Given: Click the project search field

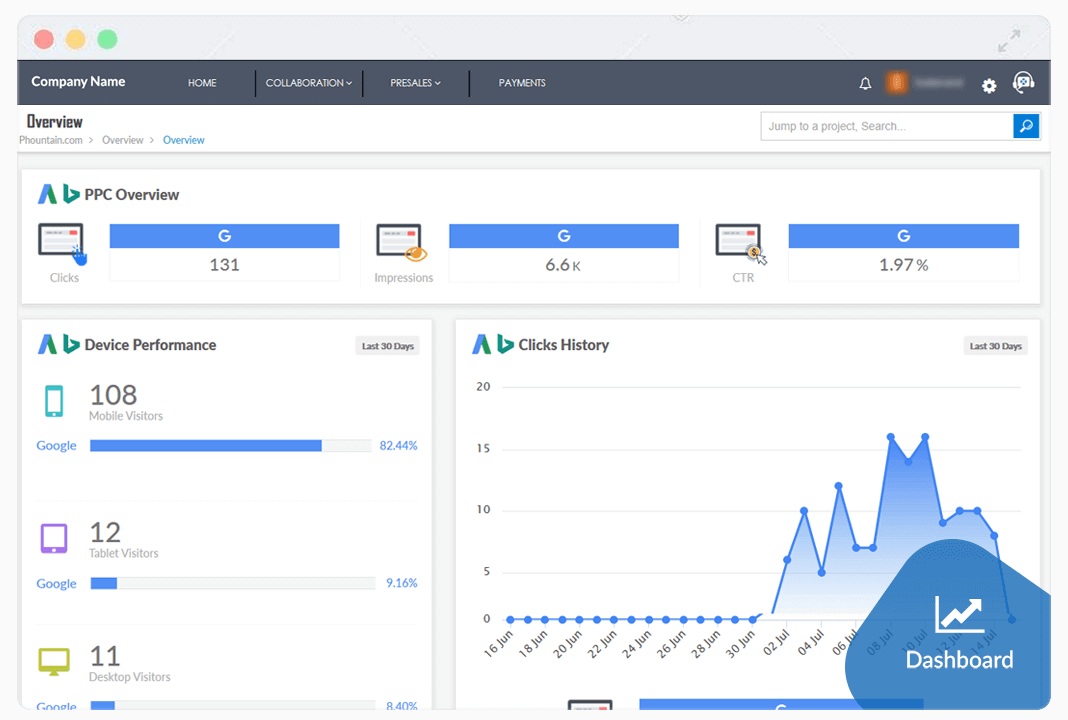Looking at the screenshot, I should coord(885,126).
